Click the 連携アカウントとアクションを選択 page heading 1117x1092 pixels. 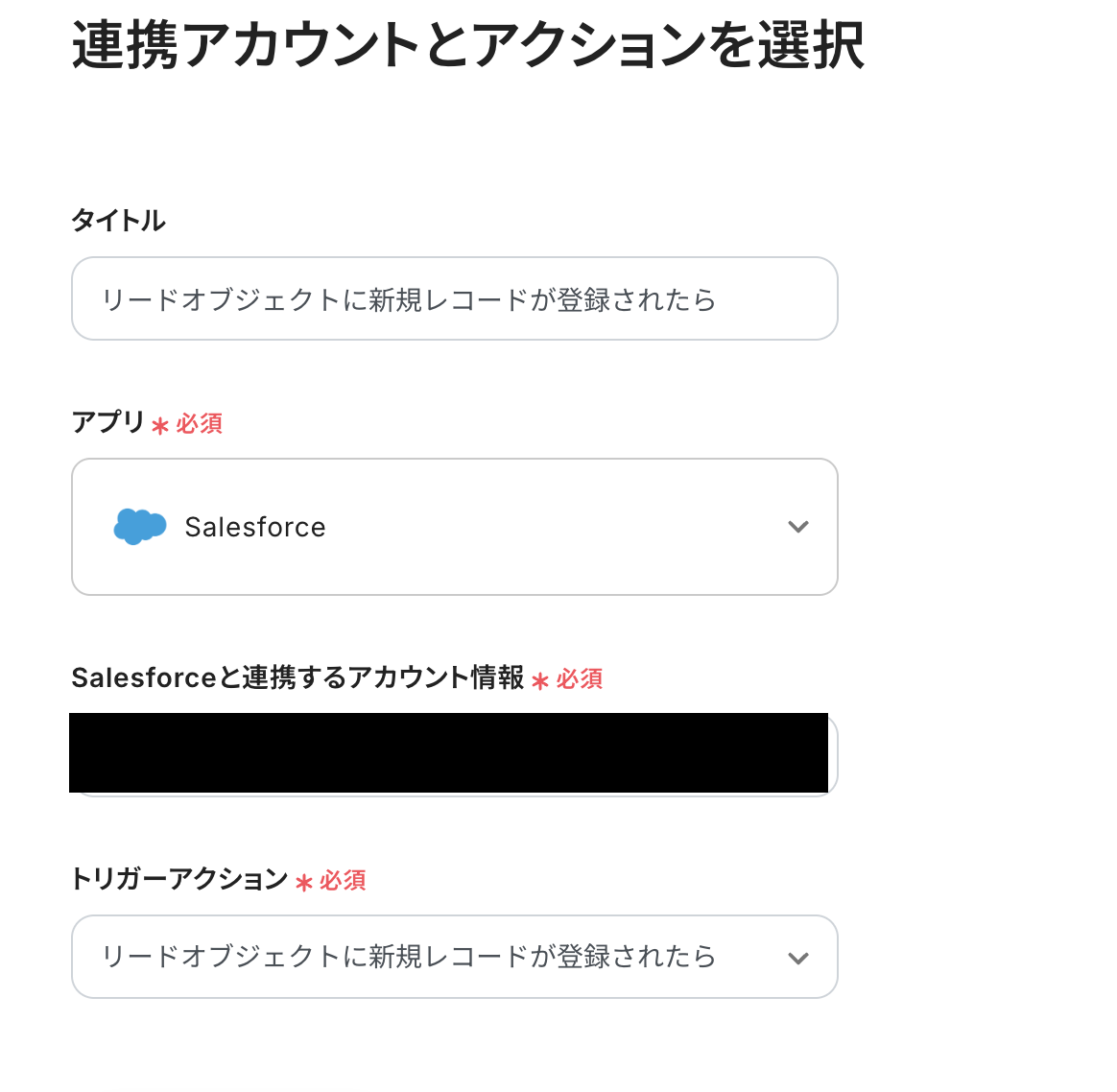point(467,45)
